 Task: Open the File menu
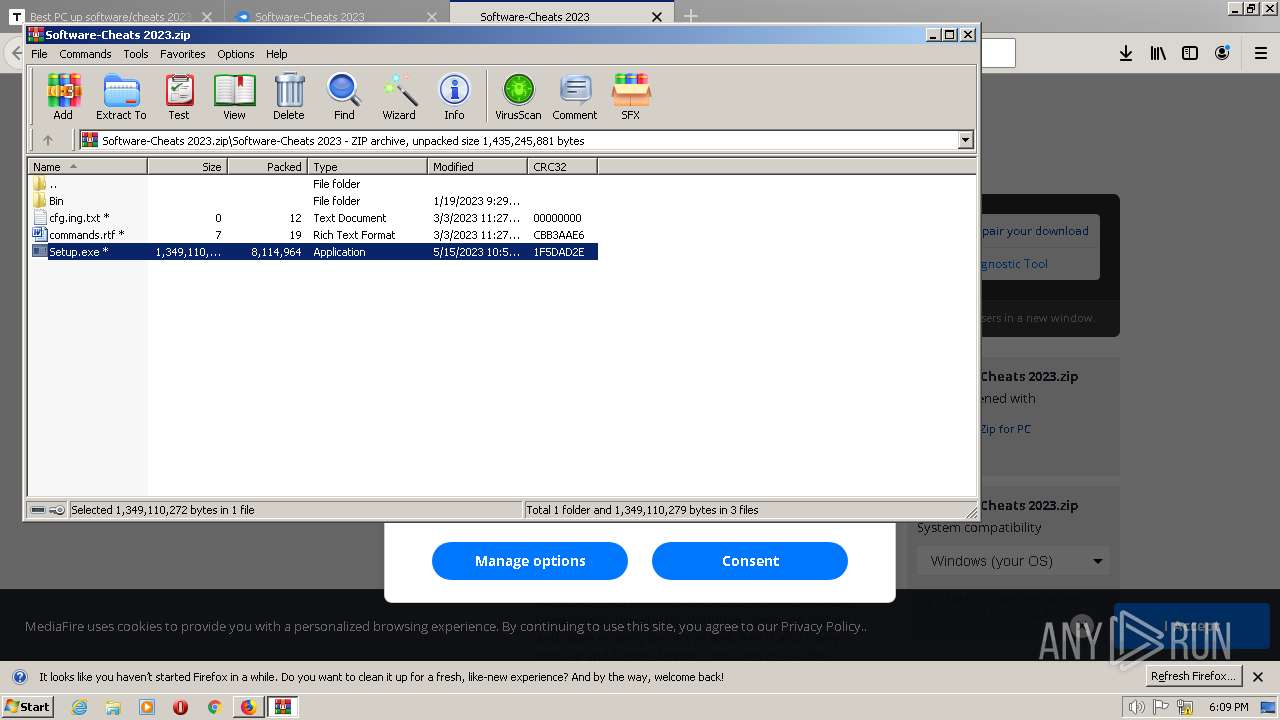click(39, 54)
